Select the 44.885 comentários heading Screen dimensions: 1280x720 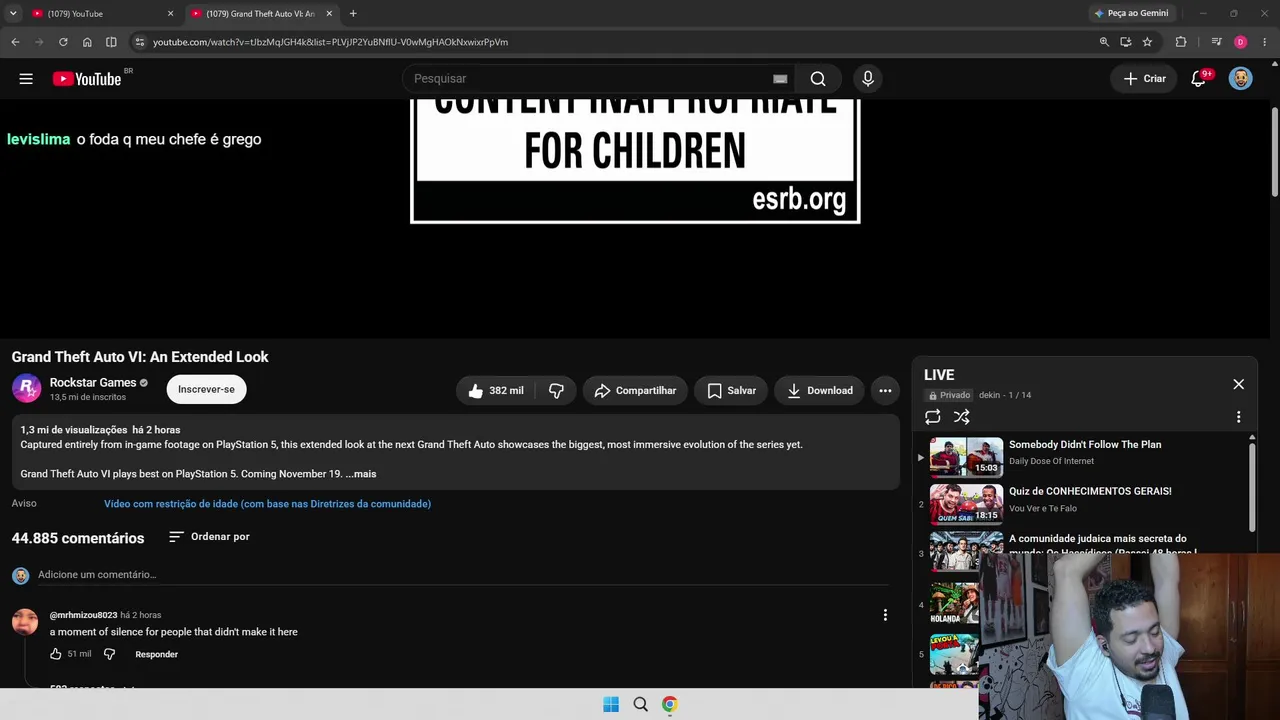pyautogui.click(x=78, y=538)
